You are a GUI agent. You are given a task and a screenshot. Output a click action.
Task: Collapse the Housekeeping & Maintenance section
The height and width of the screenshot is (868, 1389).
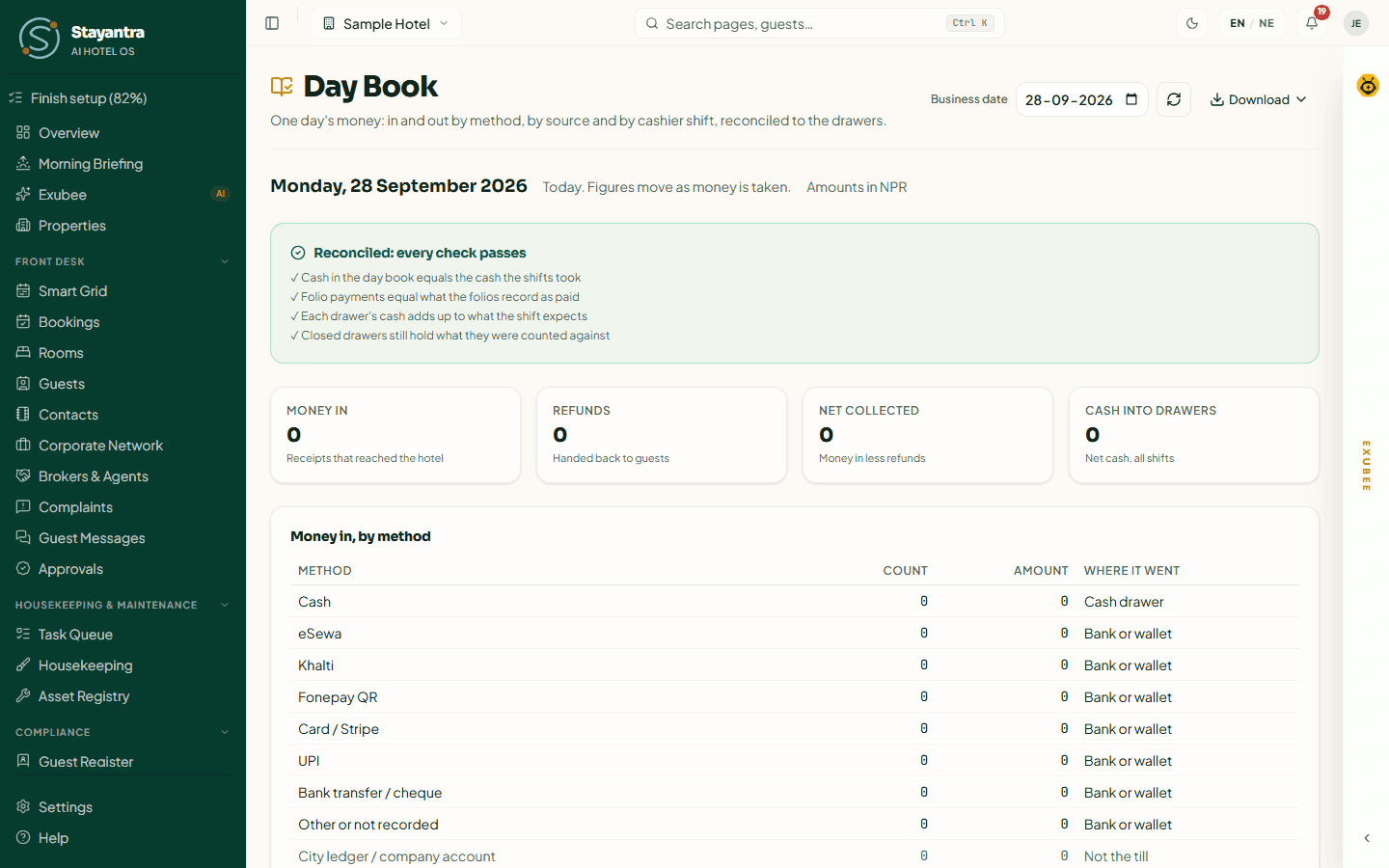tap(123, 605)
